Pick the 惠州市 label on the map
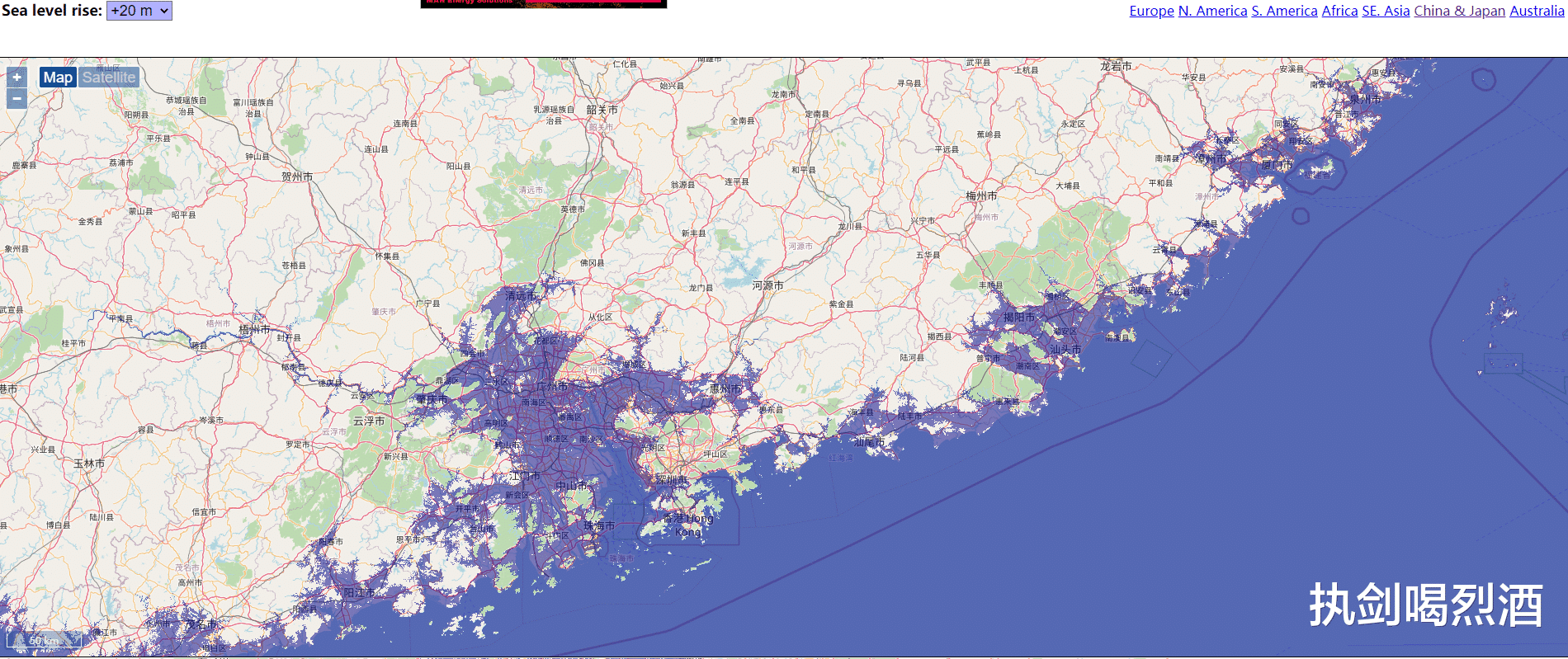This screenshot has height=659, width=1568. pos(725,388)
